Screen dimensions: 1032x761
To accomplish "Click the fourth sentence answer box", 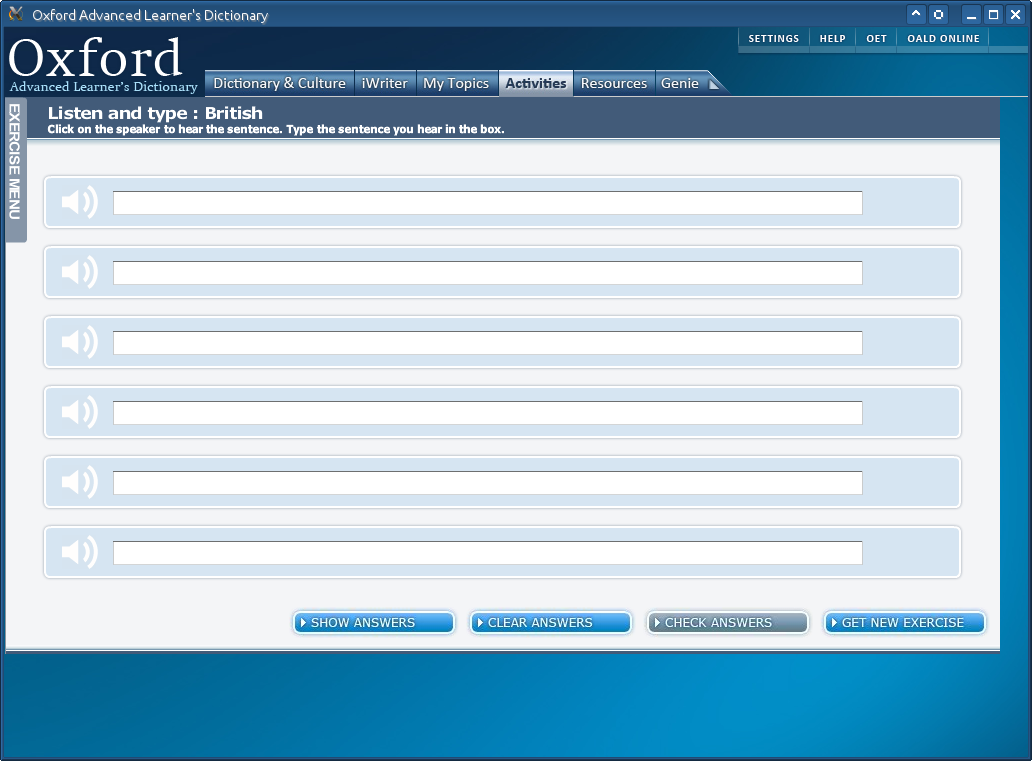I will (x=488, y=413).
